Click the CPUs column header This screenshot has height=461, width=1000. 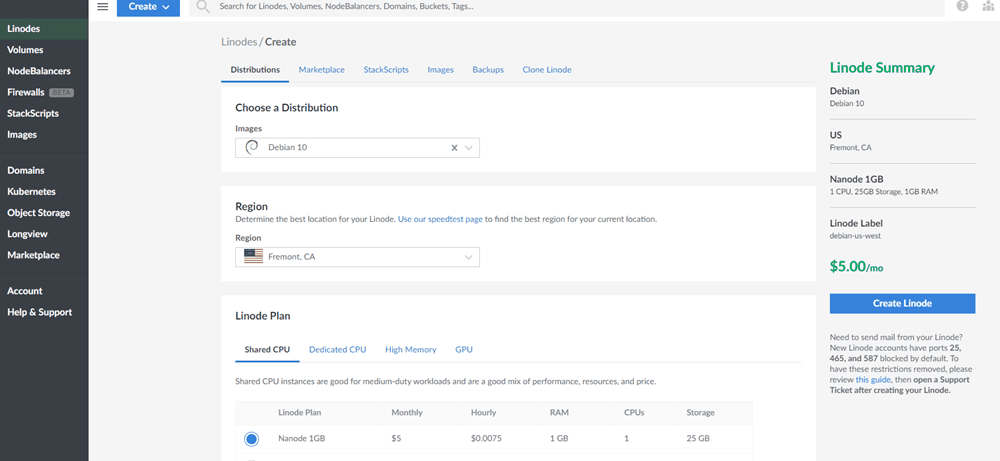(x=634, y=413)
